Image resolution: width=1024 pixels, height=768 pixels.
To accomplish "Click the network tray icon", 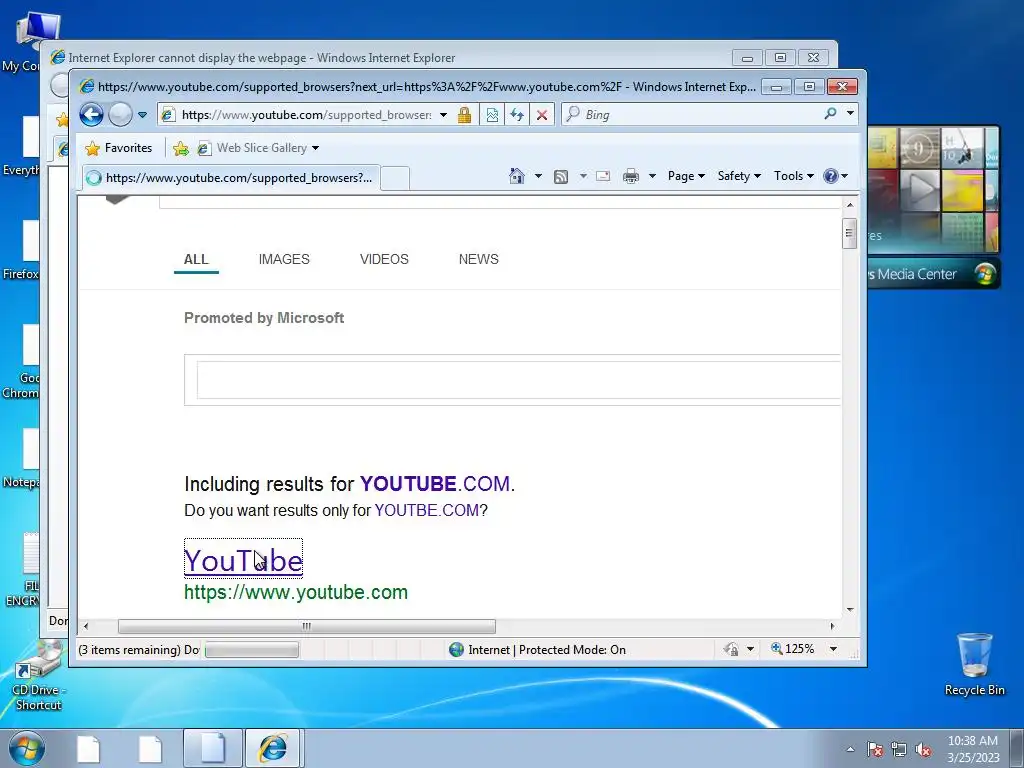I will click(899, 749).
